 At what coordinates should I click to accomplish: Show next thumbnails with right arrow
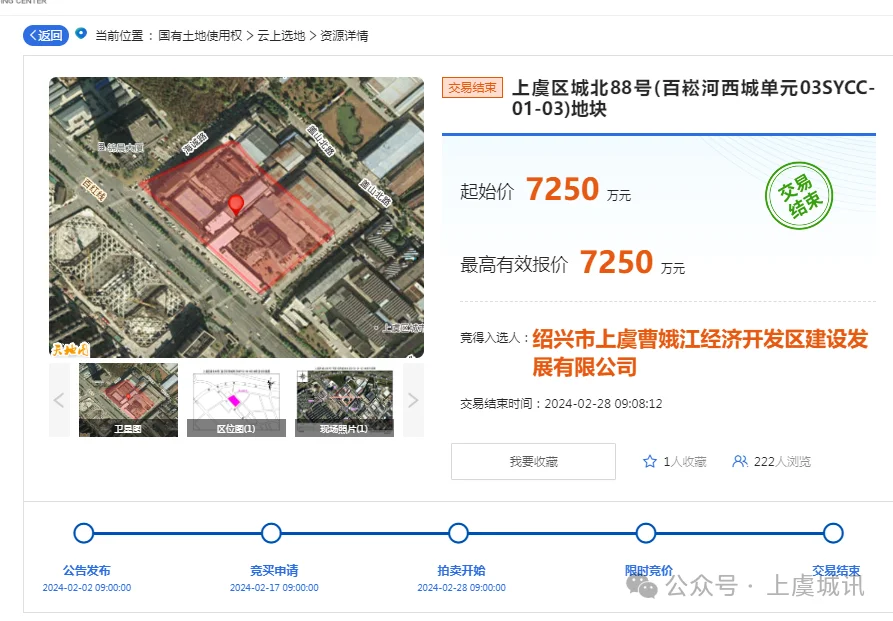point(413,400)
